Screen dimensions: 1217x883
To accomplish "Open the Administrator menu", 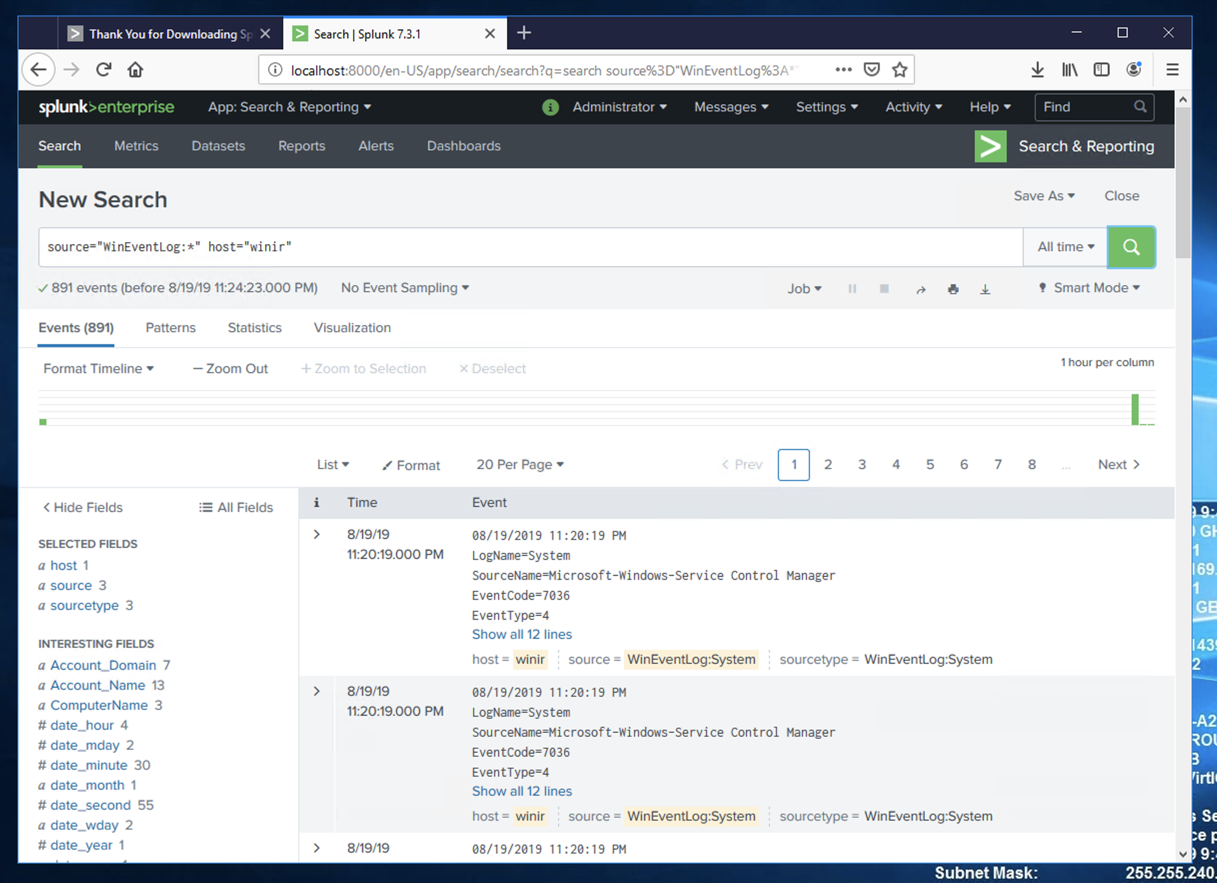I will (619, 107).
